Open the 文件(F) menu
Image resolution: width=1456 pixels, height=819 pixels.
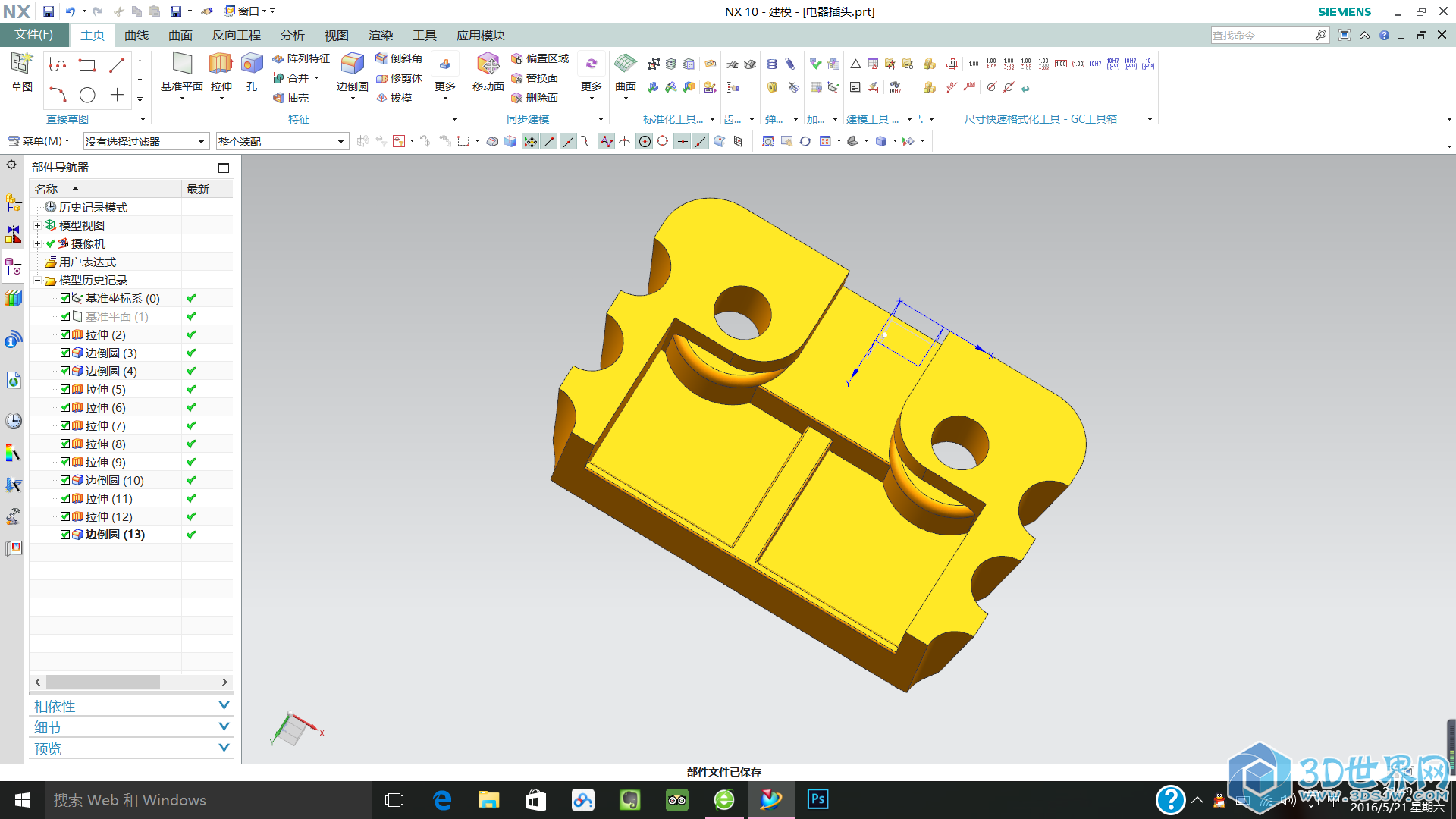tap(34, 35)
